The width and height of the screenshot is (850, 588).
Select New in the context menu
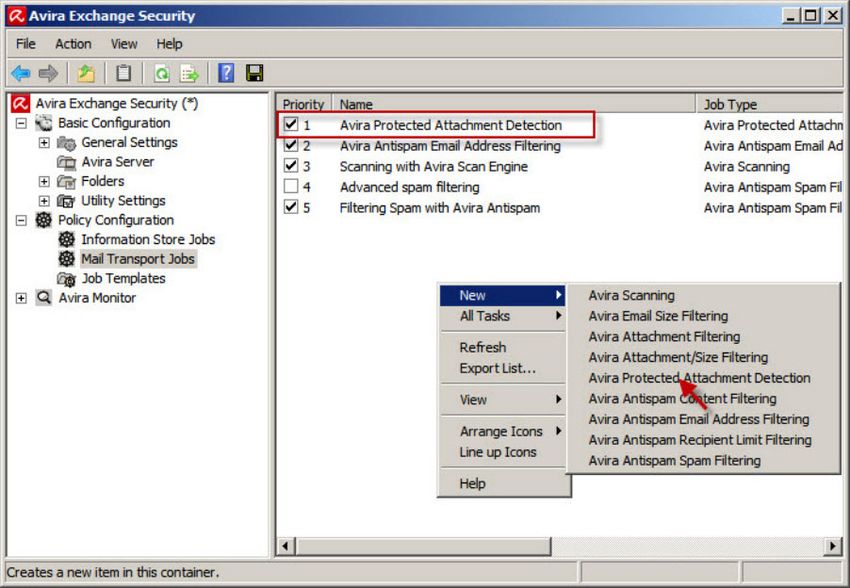tap(503, 295)
